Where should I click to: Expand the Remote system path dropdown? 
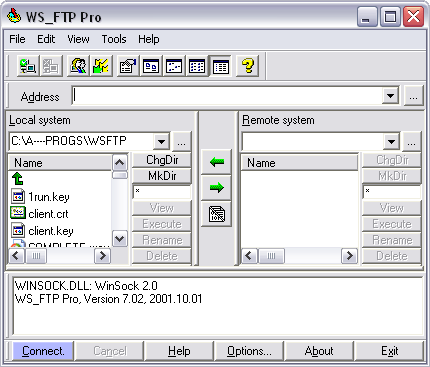click(x=391, y=142)
